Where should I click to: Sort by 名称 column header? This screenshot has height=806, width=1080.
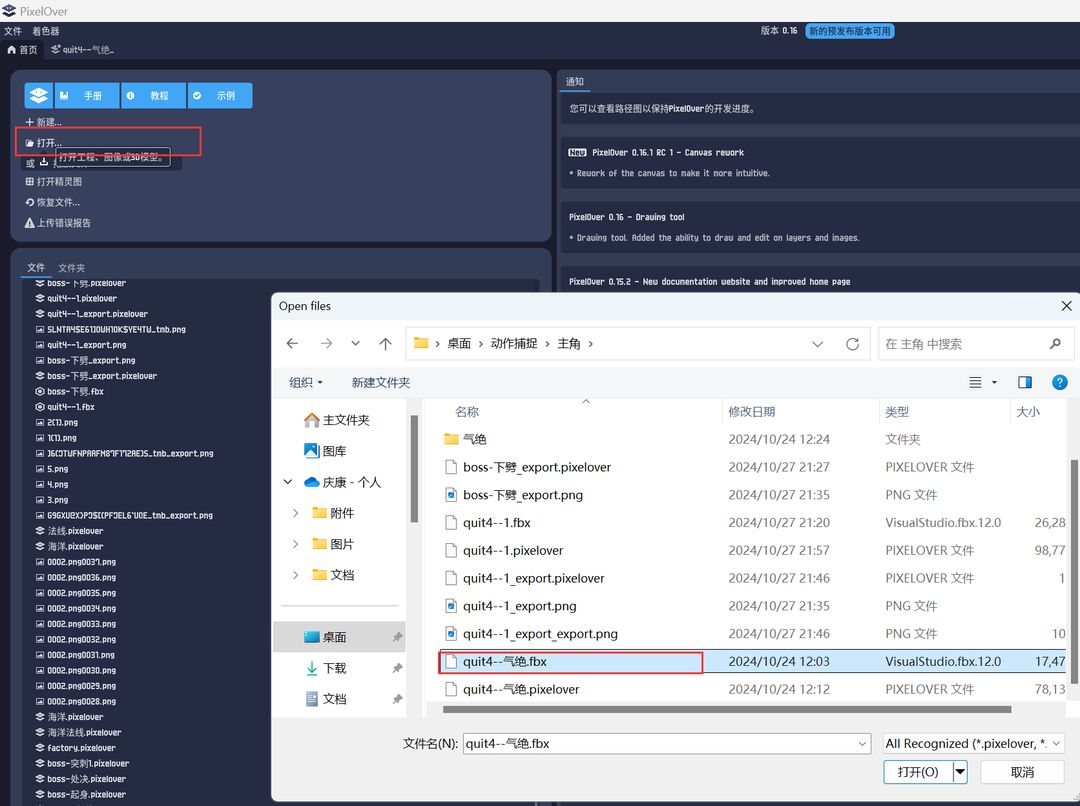point(467,412)
